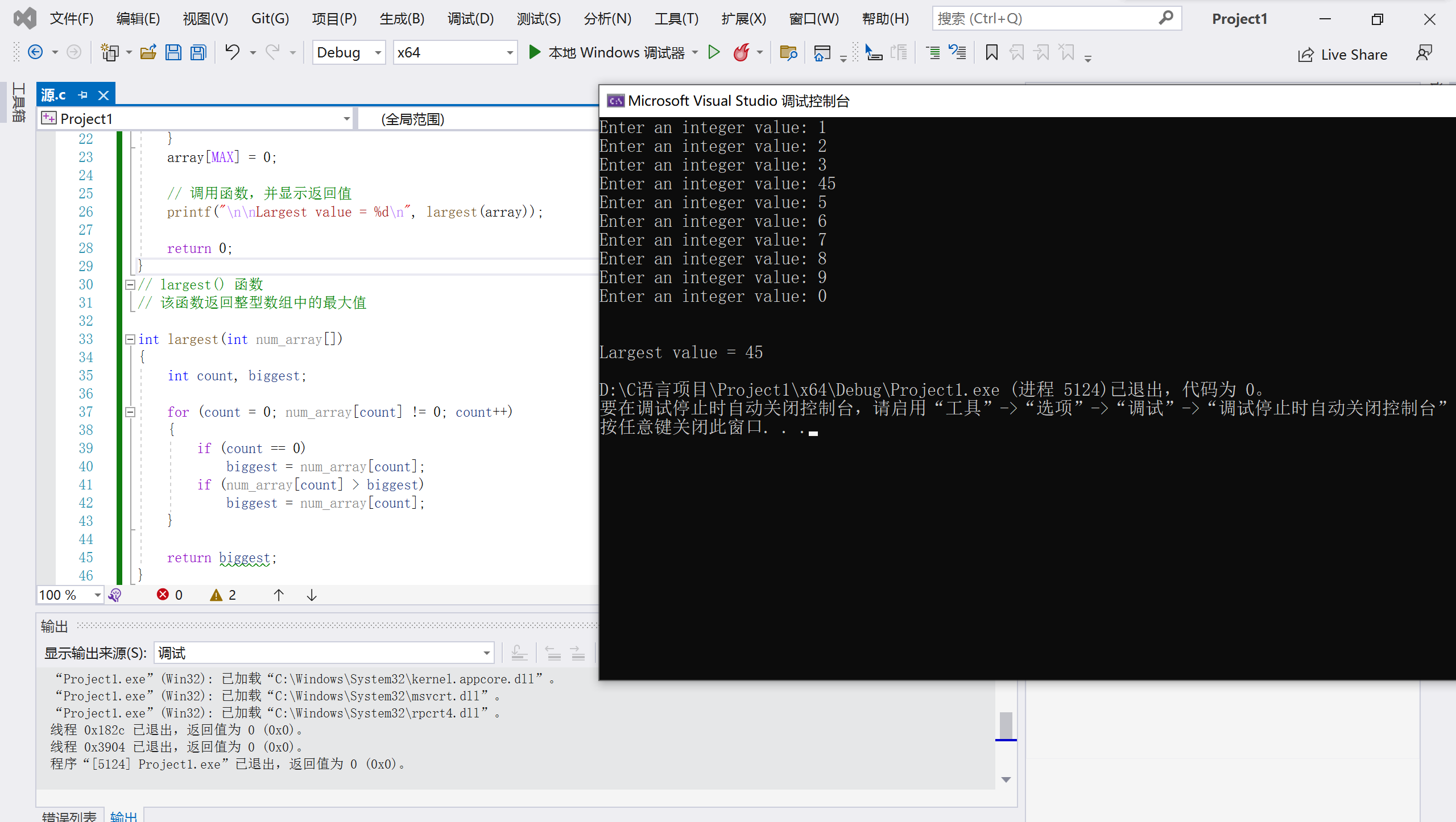The height and width of the screenshot is (822, 1456).
Task: Click the Bookmark add icon in toolbar
Action: click(992, 52)
